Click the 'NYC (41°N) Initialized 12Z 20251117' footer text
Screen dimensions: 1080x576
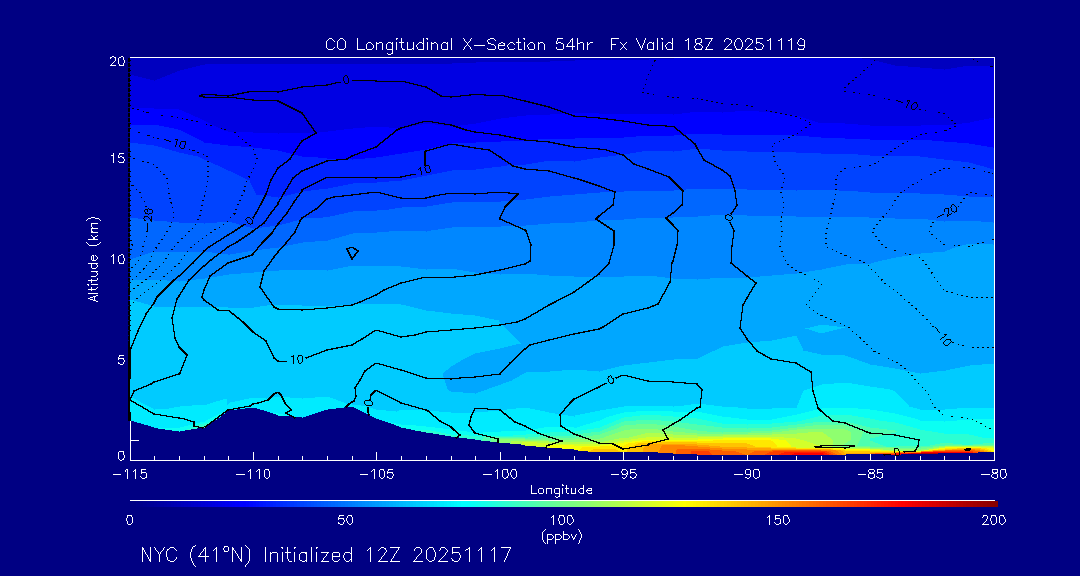click(x=326, y=555)
